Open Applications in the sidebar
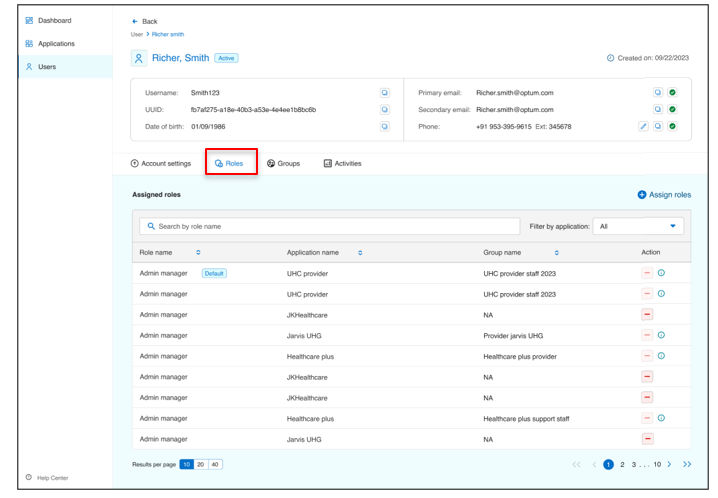Viewport: 718px width, 498px height. coord(65,43)
